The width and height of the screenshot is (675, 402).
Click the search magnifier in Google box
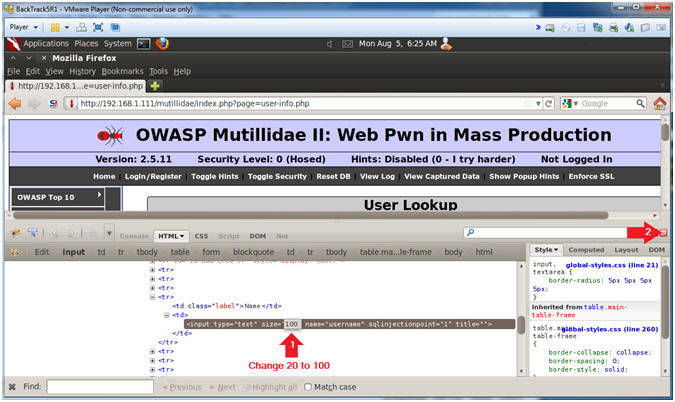[640, 103]
